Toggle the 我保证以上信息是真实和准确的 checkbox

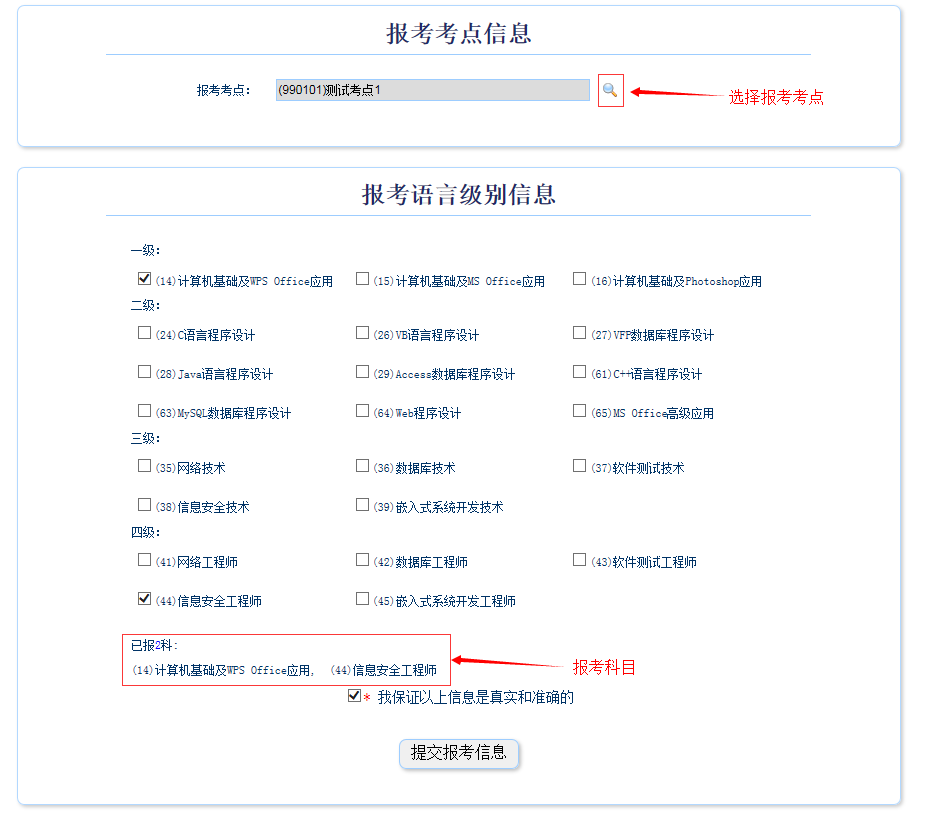[354, 696]
